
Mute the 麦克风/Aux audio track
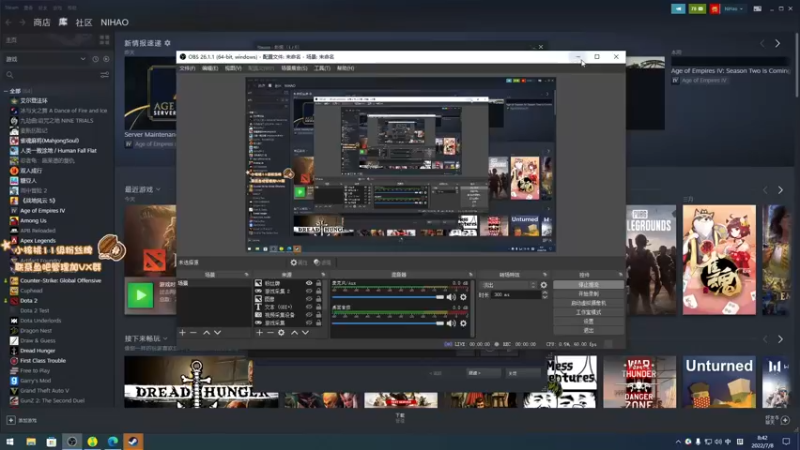coord(451,297)
